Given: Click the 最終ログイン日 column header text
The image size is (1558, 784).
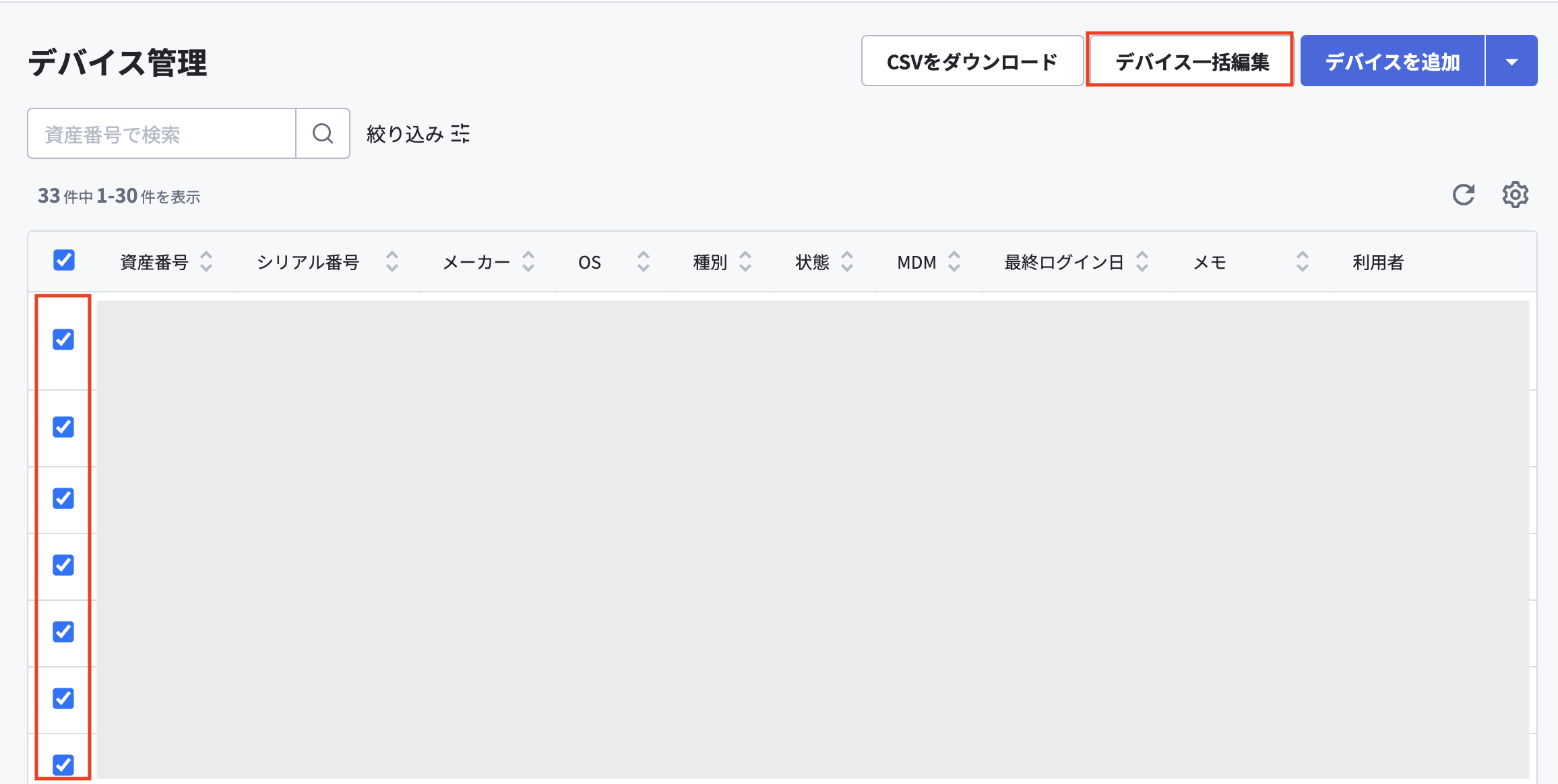Looking at the screenshot, I should point(1064,262).
